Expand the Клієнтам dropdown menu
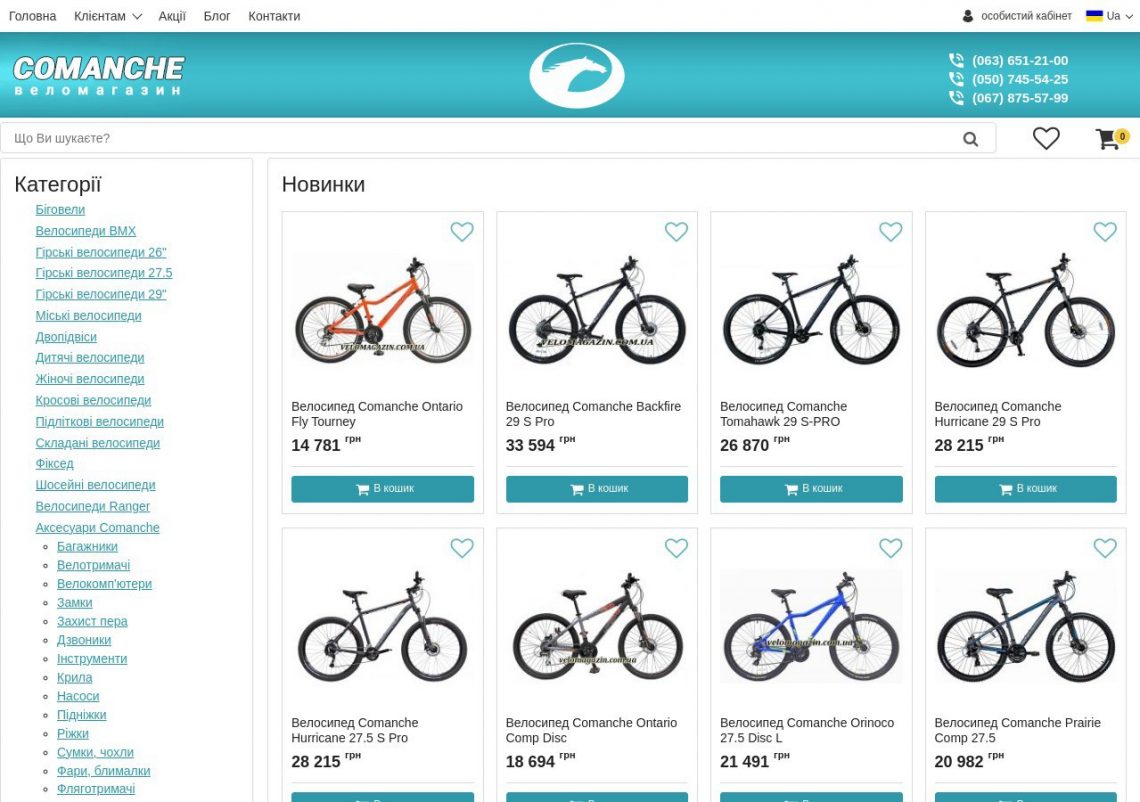This screenshot has width=1140, height=802. (x=108, y=16)
